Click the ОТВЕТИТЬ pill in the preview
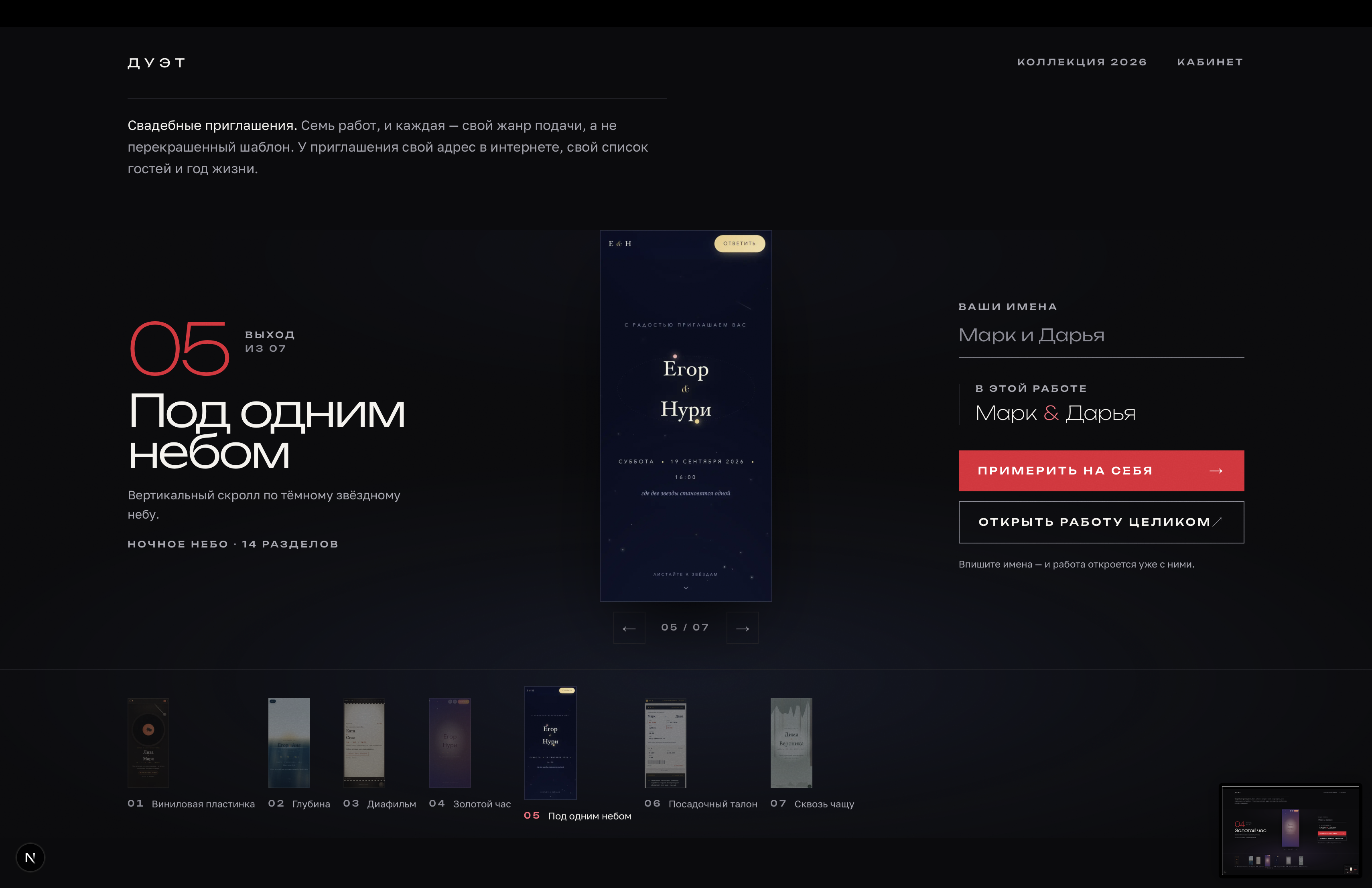1372x888 pixels. click(740, 243)
